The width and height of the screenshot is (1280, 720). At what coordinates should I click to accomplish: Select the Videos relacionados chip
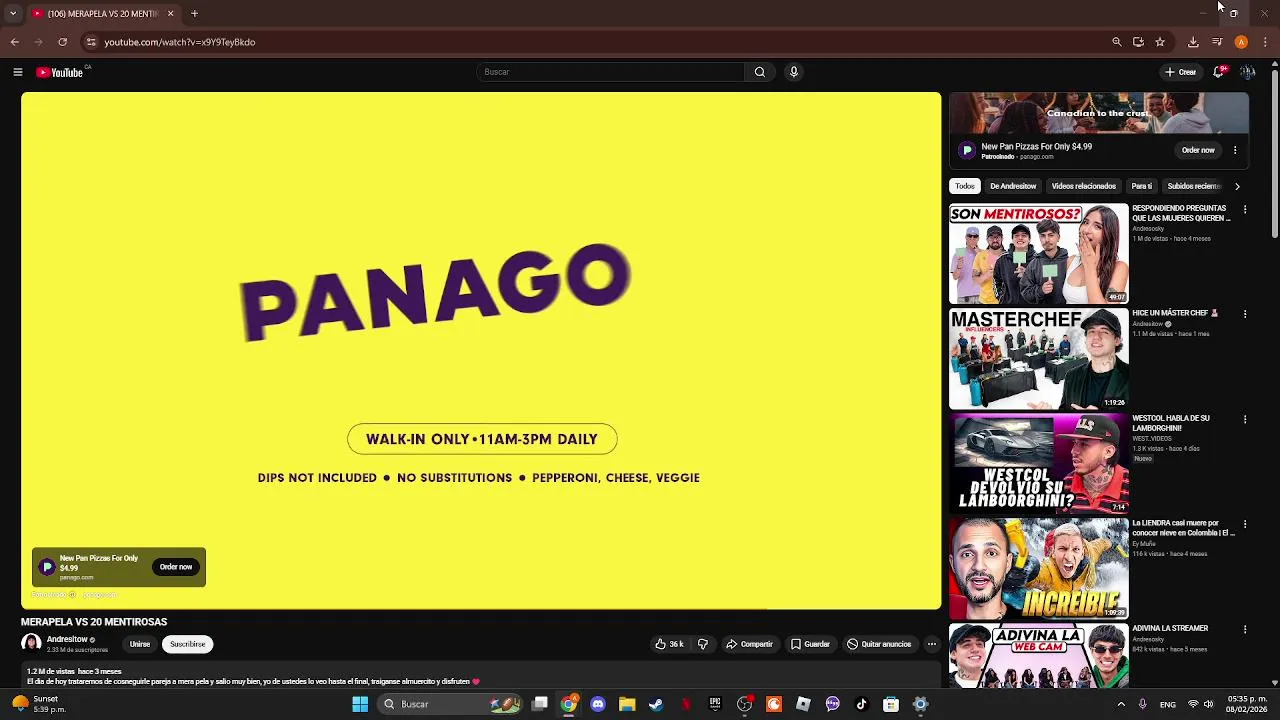1083,186
